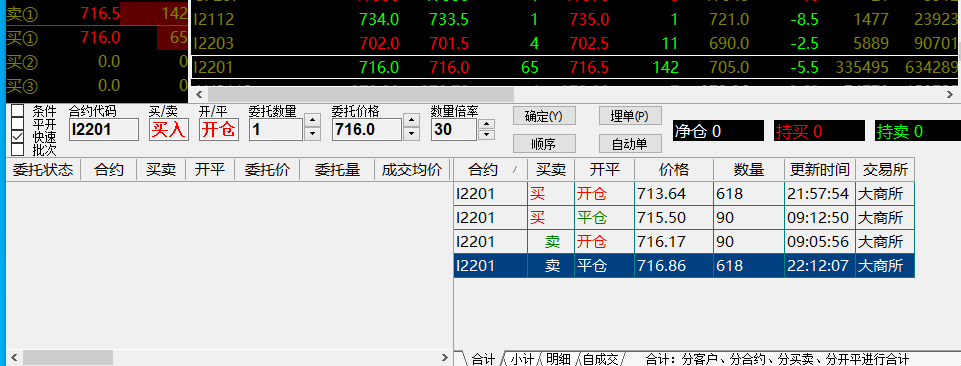Click the I2201 last price 716.0 in quotes
This screenshot has width=961, height=366.
click(380, 67)
